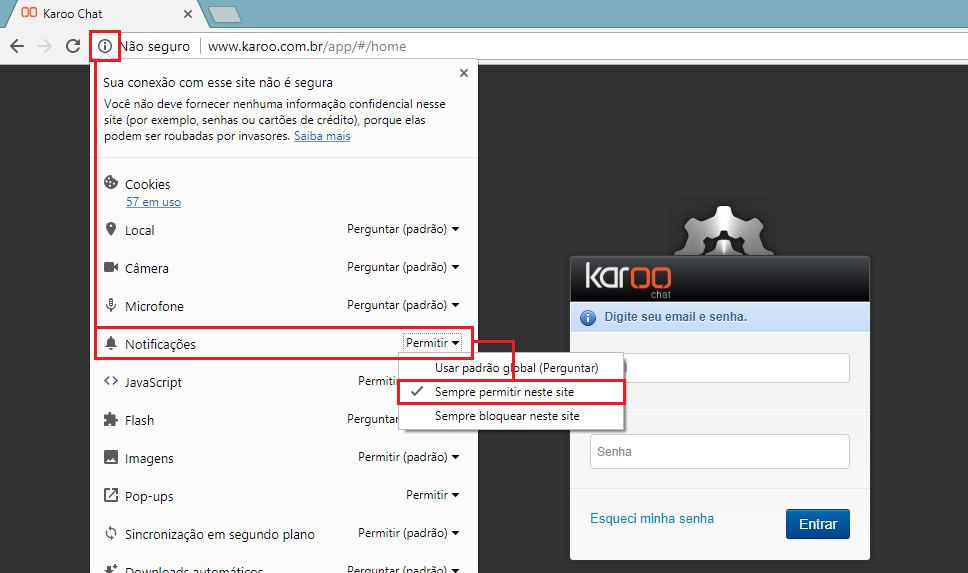Open the 57 em uso cookies link

pyautogui.click(x=153, y=202)
